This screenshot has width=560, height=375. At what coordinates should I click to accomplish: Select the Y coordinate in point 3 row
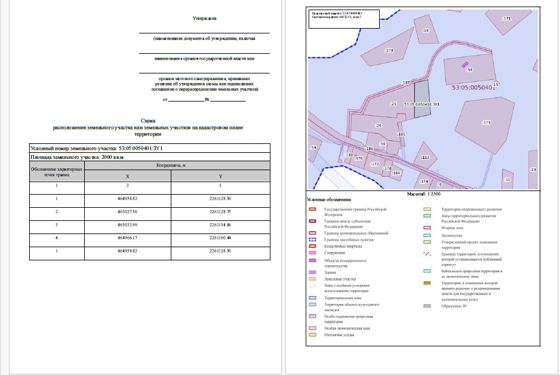(x=220, y=225)
